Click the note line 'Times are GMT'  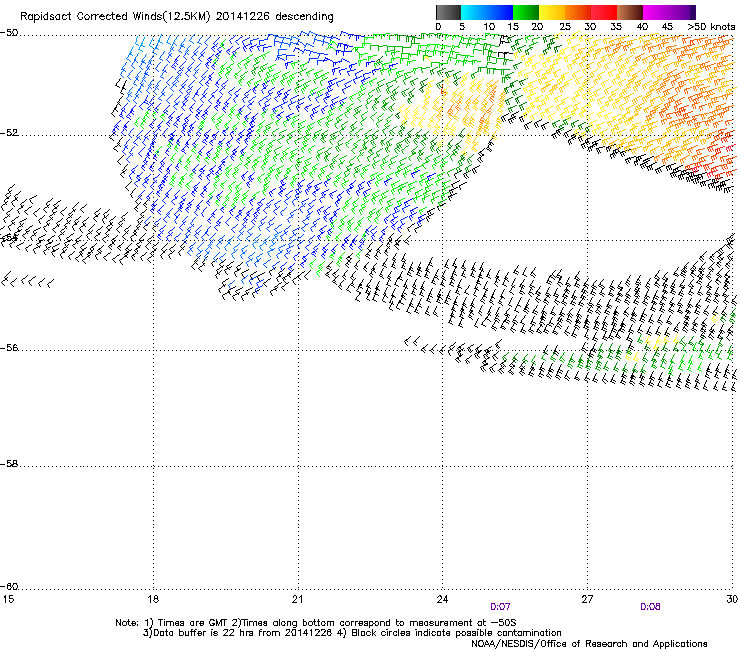(192, 623)
